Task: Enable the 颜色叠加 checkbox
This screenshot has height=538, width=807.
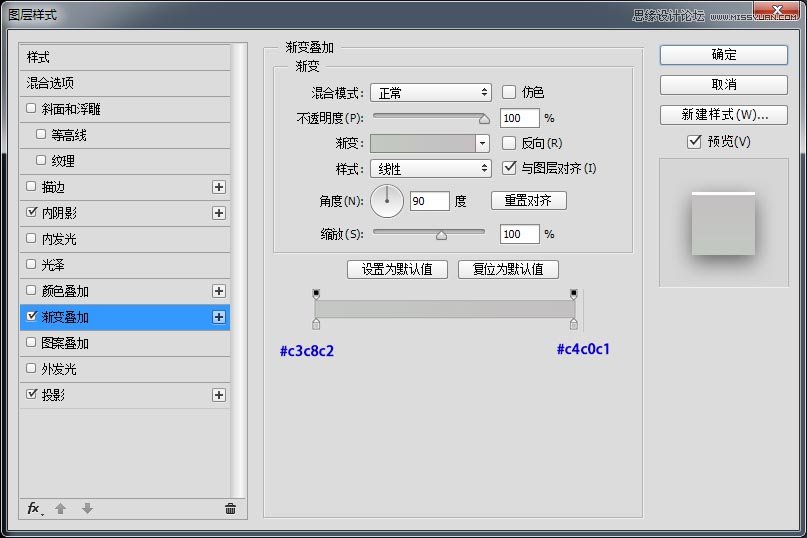Action: [31, 290]
